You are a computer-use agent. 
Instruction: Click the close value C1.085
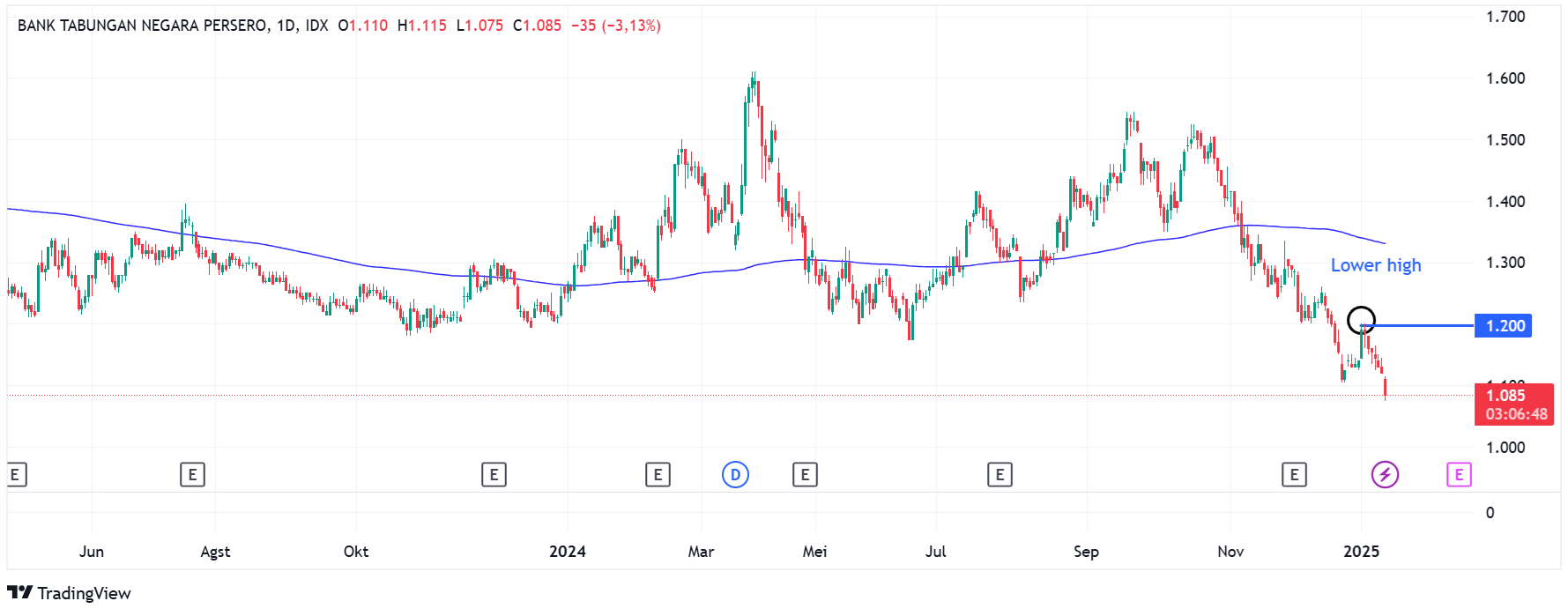(x=537, y=26)
